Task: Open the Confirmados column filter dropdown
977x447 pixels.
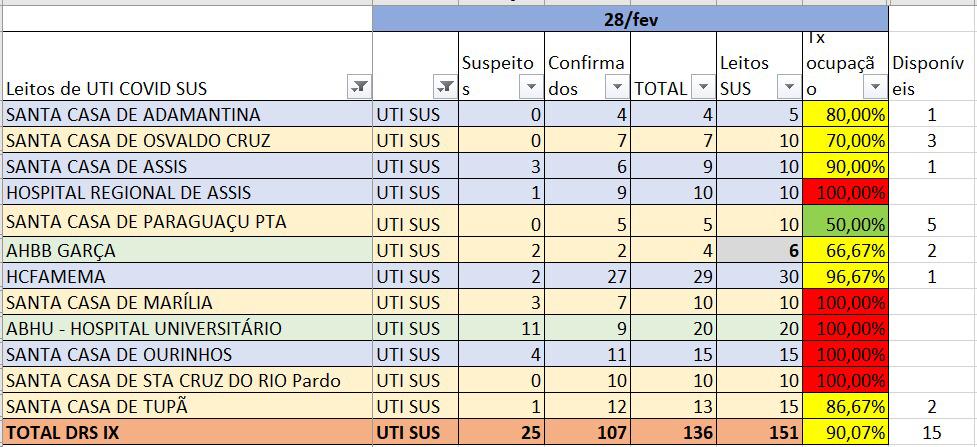Action: tap(617, 88)
